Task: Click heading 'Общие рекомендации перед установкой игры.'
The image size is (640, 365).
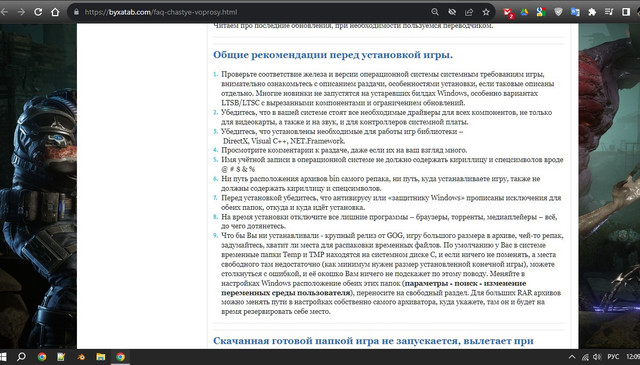Action: pos(333,55)
